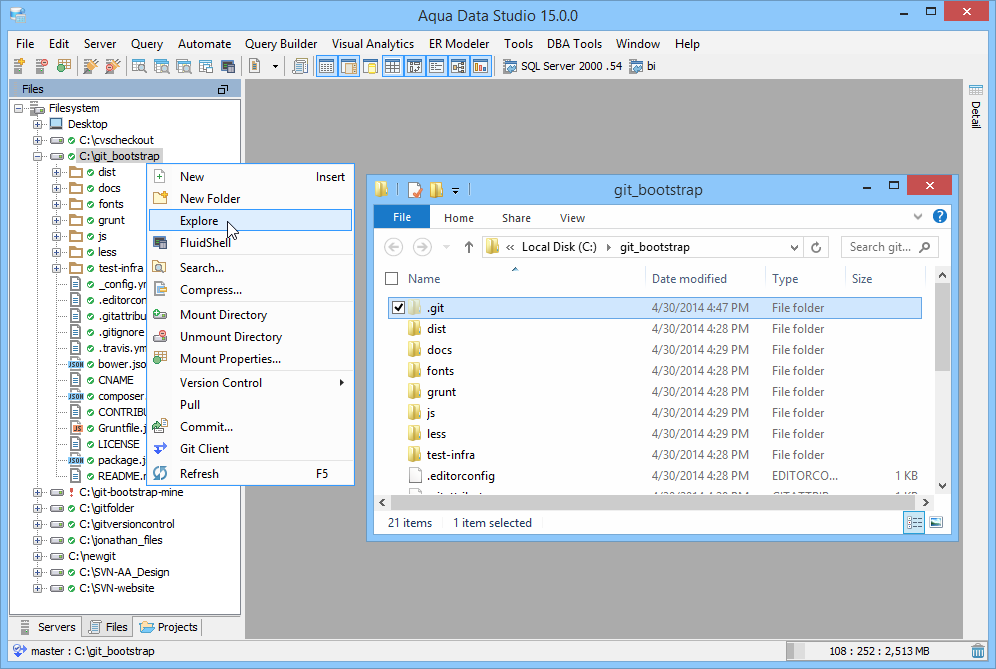The height and width of the screenshot is (669, 996).
Task: Choose Compress... in context menu
Action: (250, 290)
